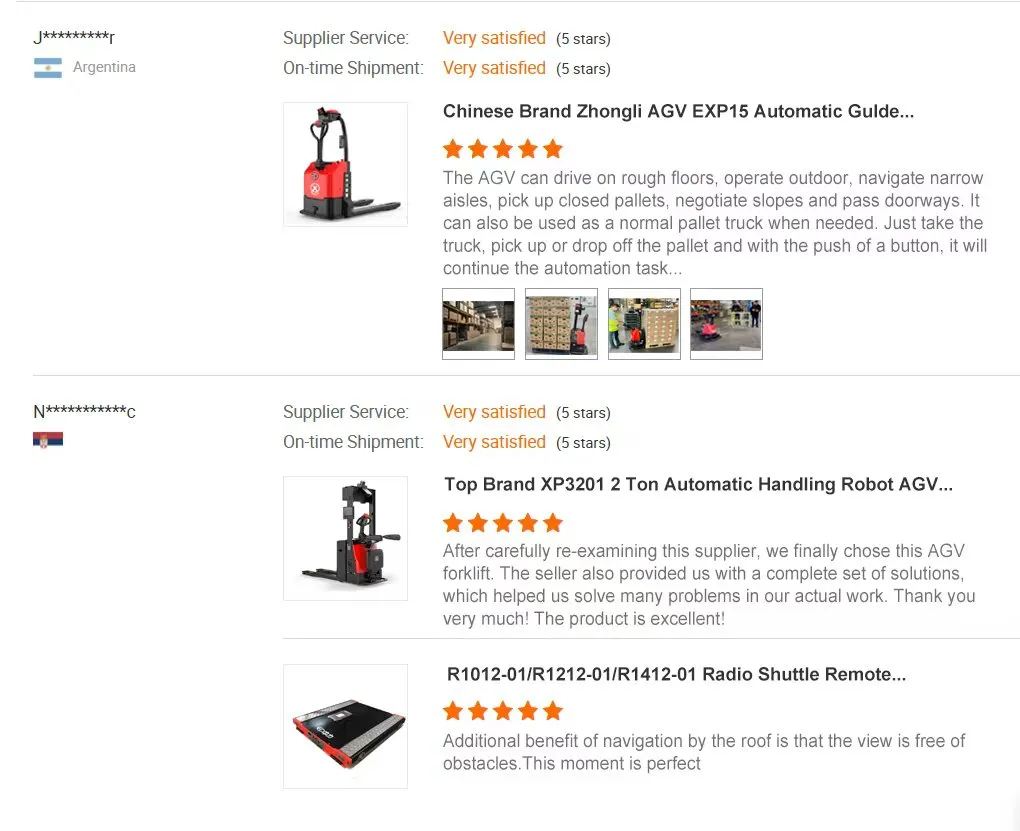Image resolution: width=1020 pixels, height=831 pixels.
Task: Click reviewer name J*********r
Action: (74, 38)
